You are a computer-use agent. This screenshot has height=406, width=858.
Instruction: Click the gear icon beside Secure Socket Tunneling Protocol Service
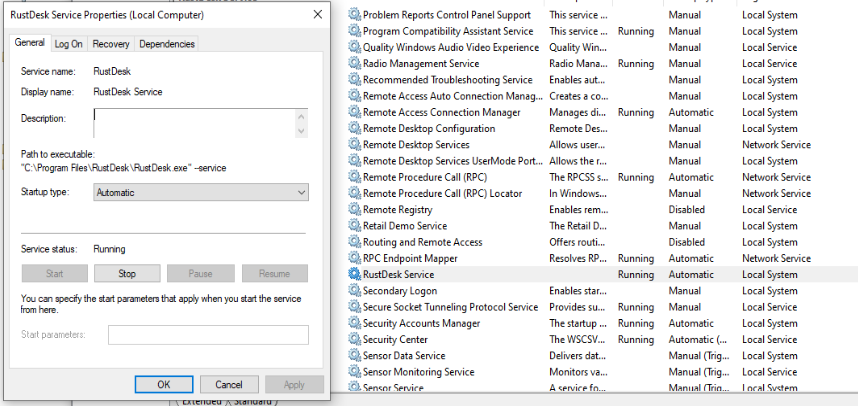point(355,307)
